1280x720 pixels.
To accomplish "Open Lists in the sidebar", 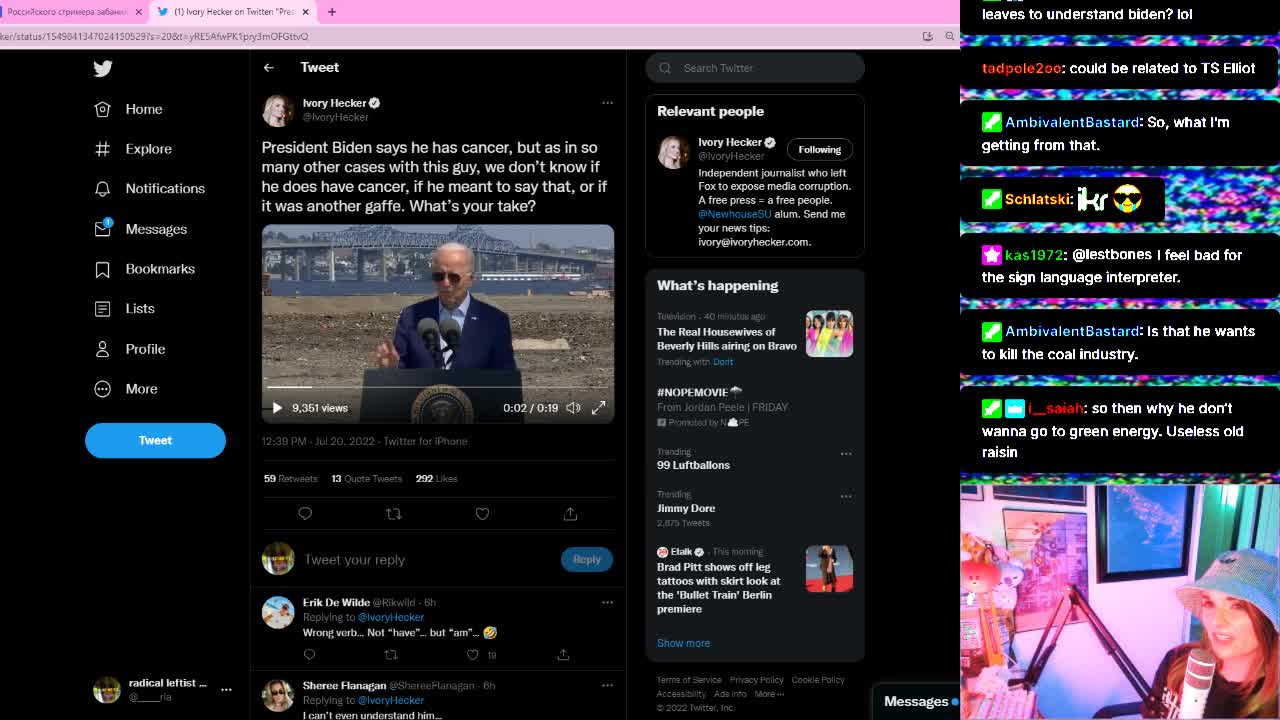I will pos(124,309).
